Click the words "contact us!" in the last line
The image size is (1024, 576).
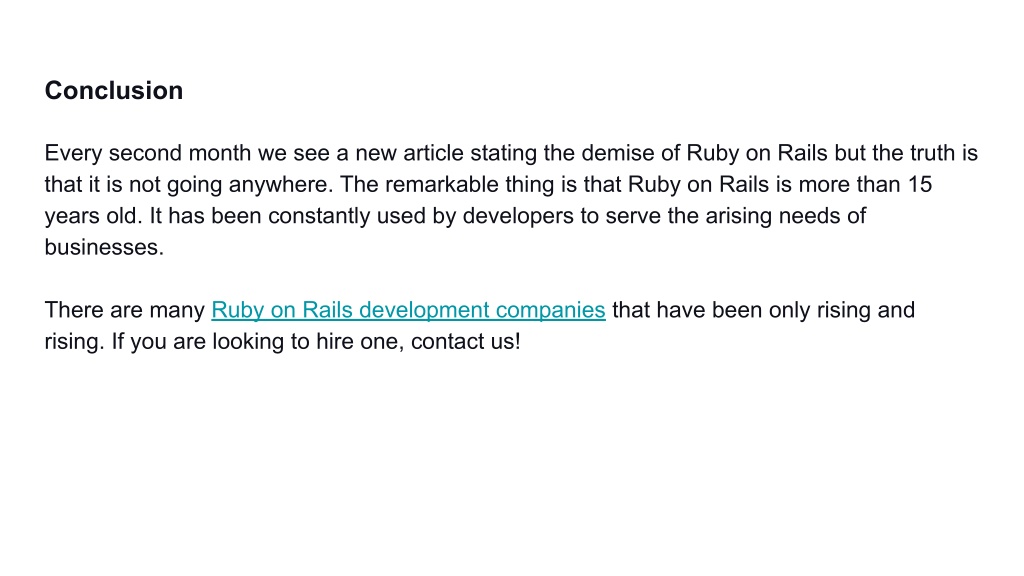coord(466,341)
